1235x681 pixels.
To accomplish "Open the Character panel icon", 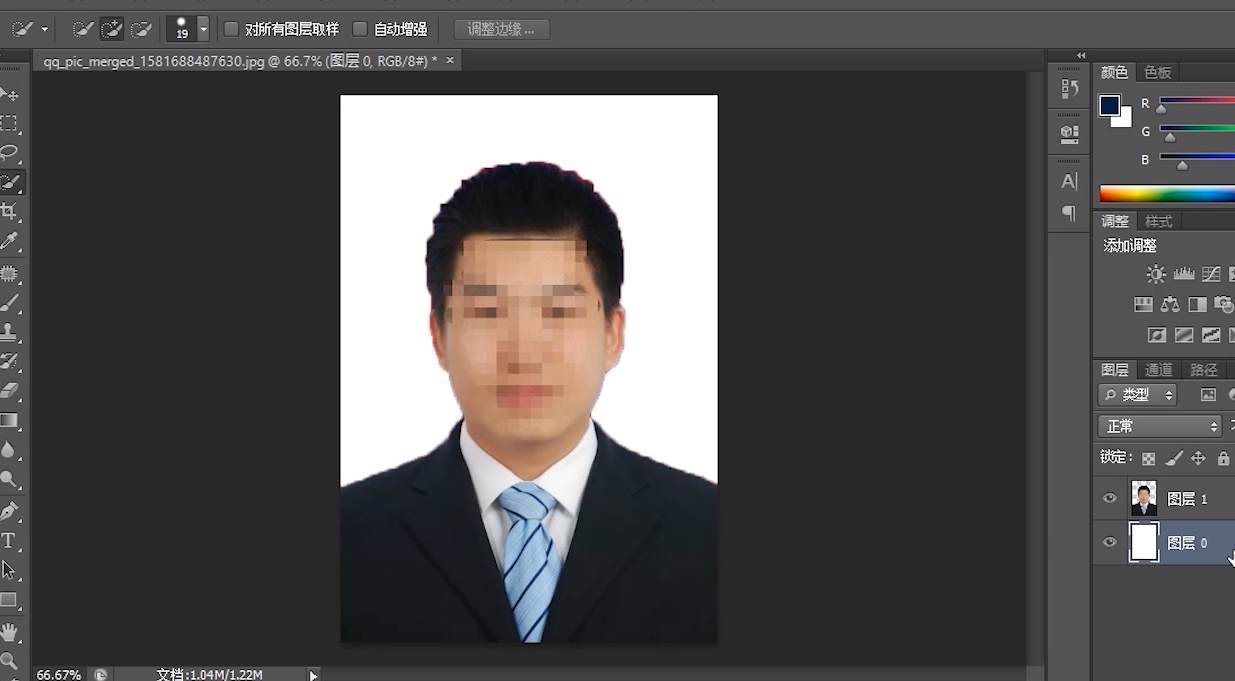I will tap(1069, 181).
